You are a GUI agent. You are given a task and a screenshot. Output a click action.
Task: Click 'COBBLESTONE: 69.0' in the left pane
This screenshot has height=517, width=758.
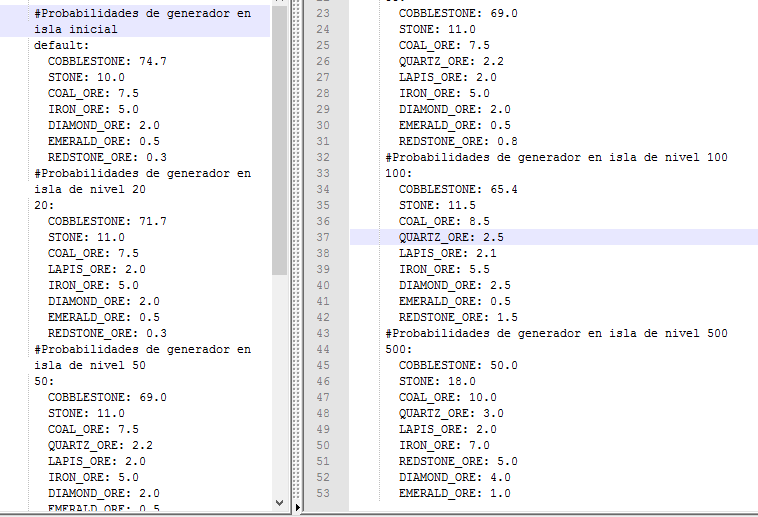pos(107,397)
